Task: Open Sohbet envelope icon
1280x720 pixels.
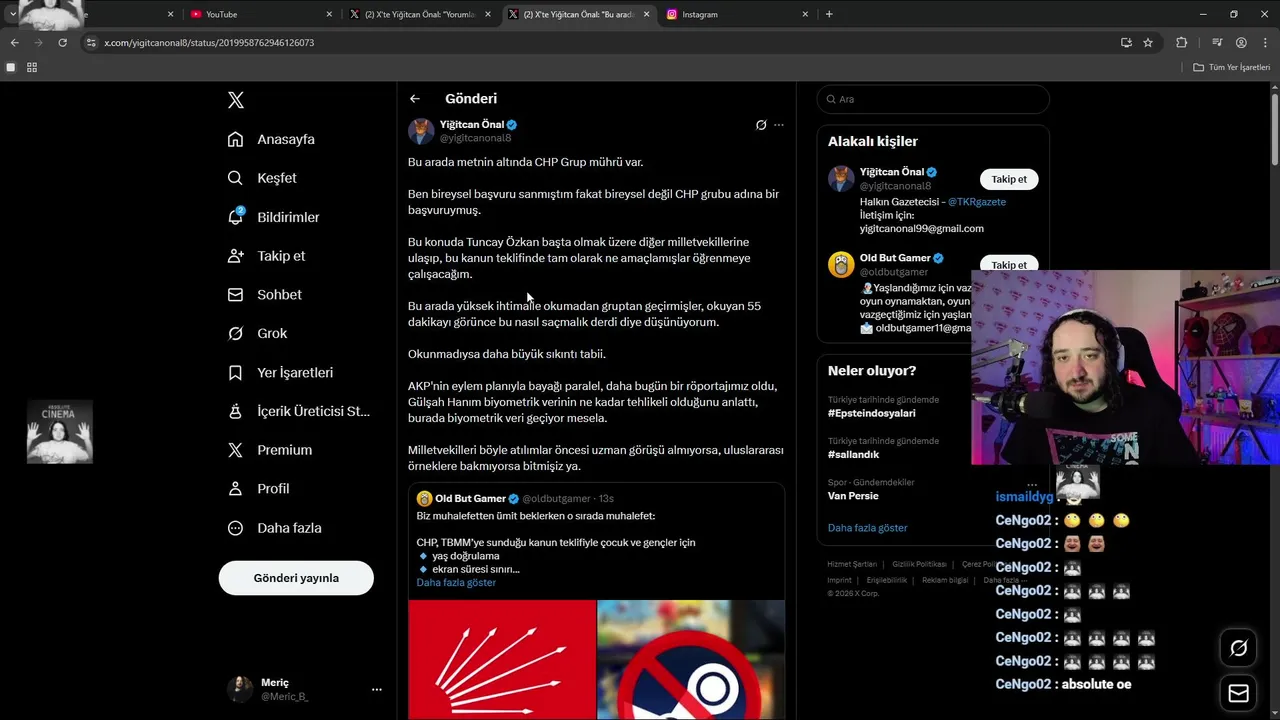Action: pos(235,295)
